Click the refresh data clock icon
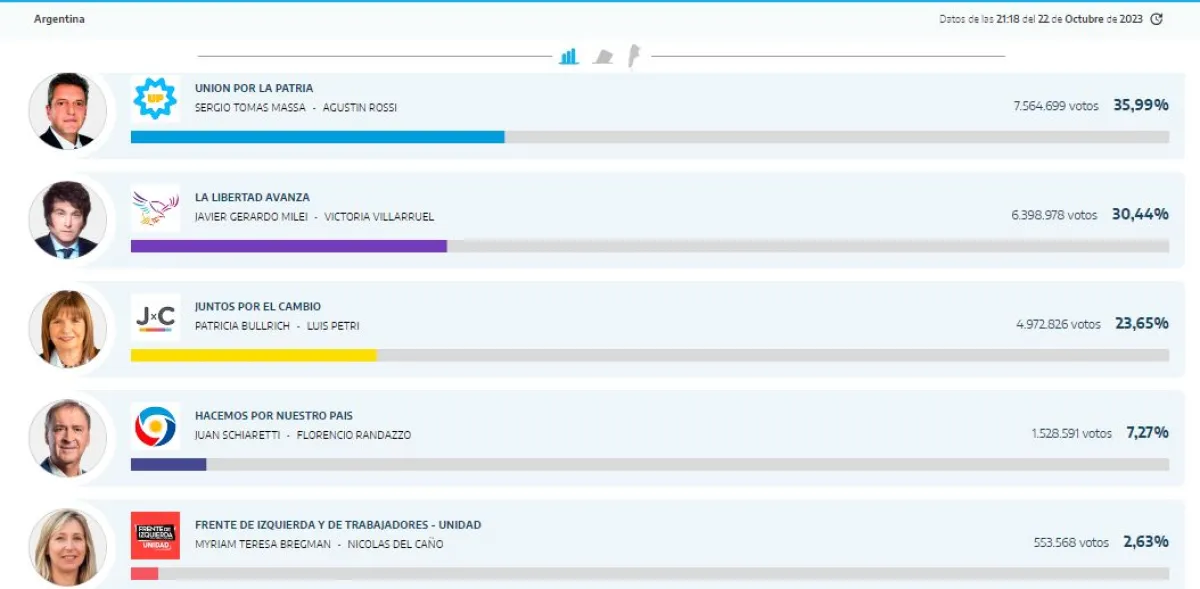Viewport: 1200px width, 589px height. tap(1157, 19)
